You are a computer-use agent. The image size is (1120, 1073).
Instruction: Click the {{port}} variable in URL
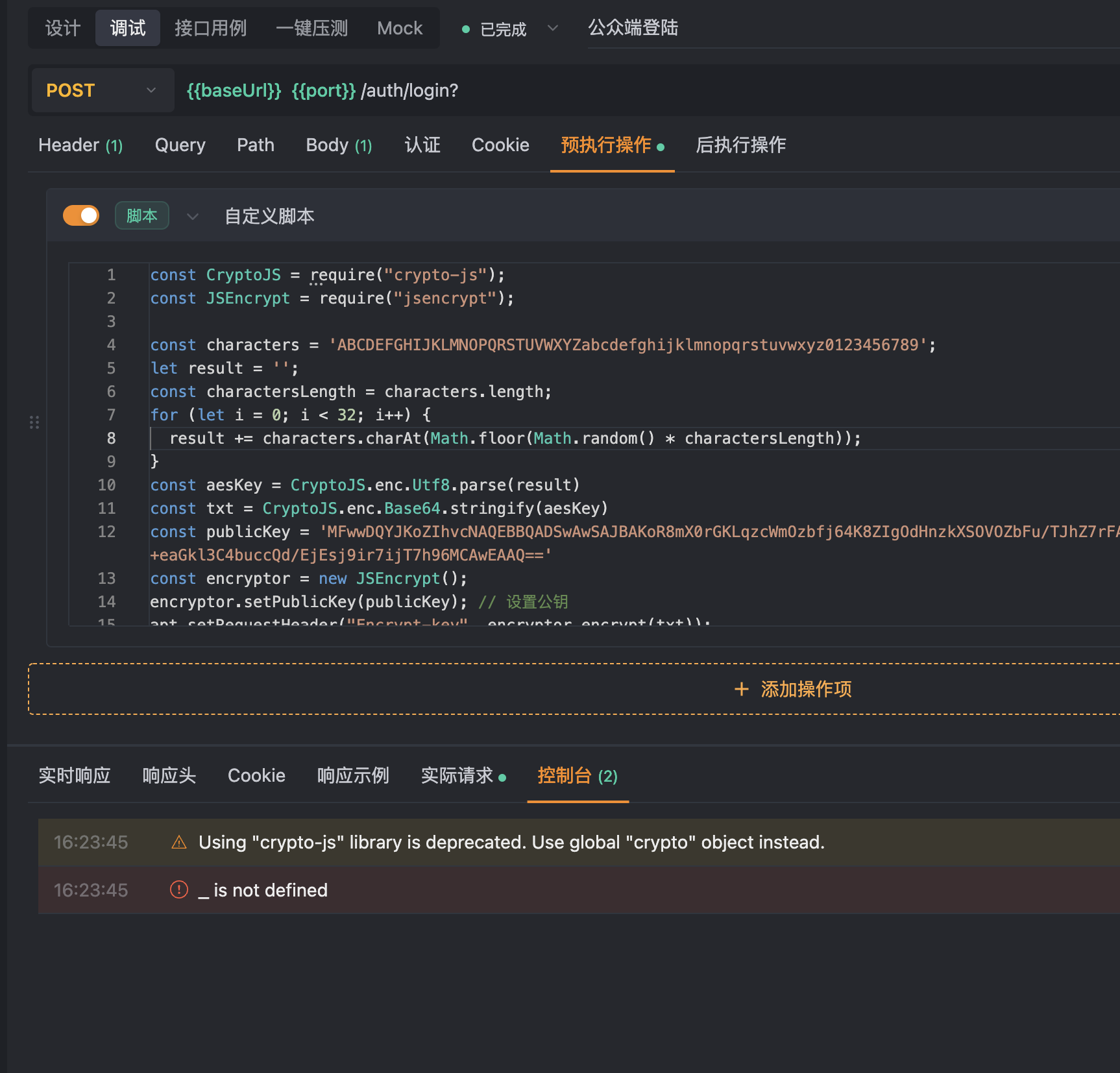pyautogui.click(x=324, y=90)
